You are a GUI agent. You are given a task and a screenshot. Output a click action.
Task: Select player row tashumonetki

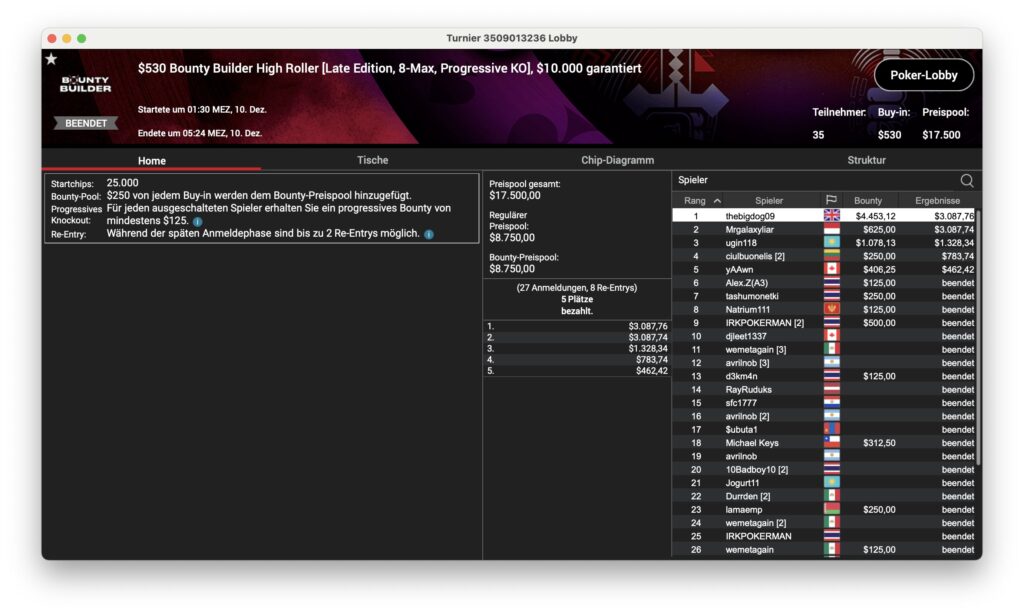(824, 296)
